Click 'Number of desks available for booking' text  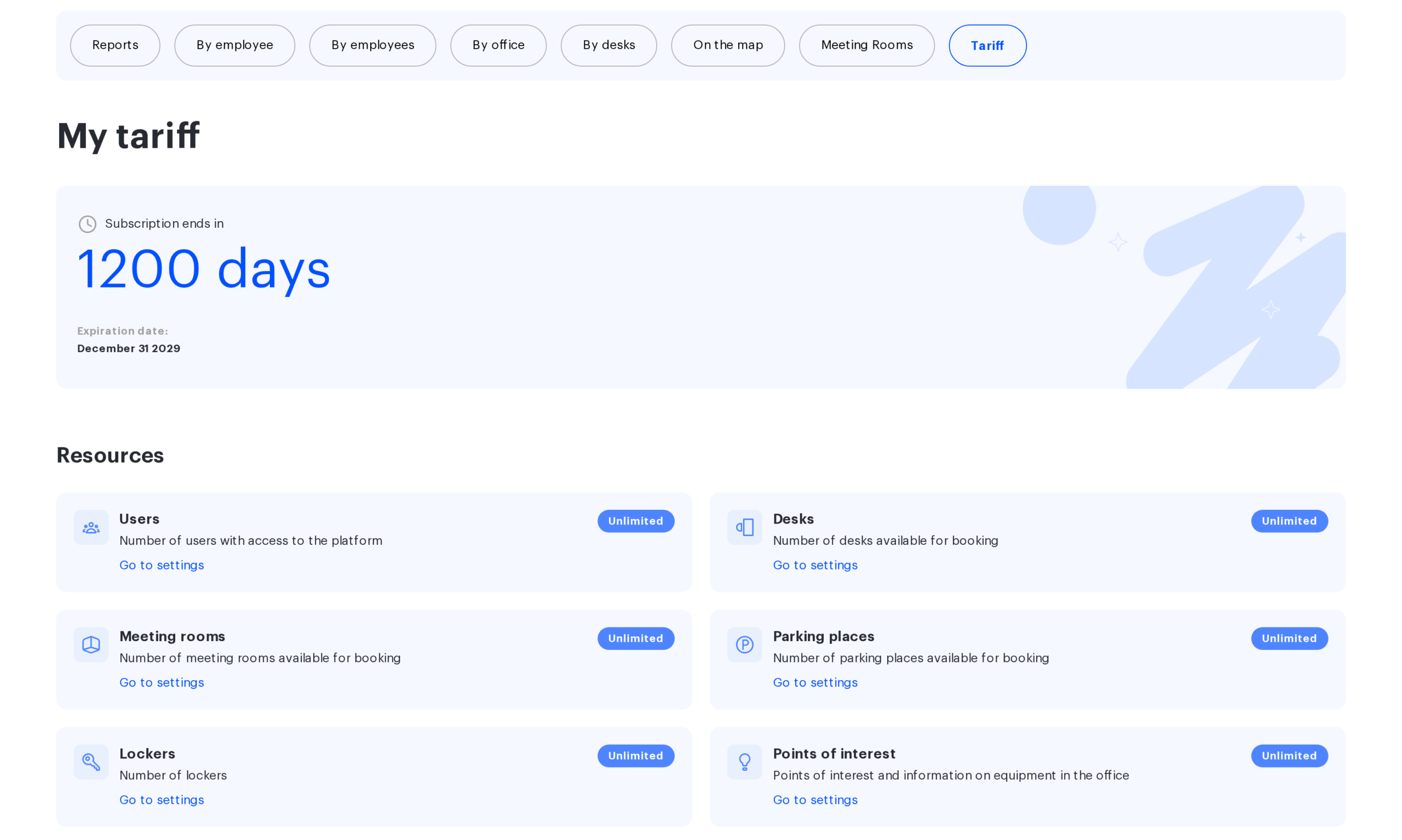point(885,540)
